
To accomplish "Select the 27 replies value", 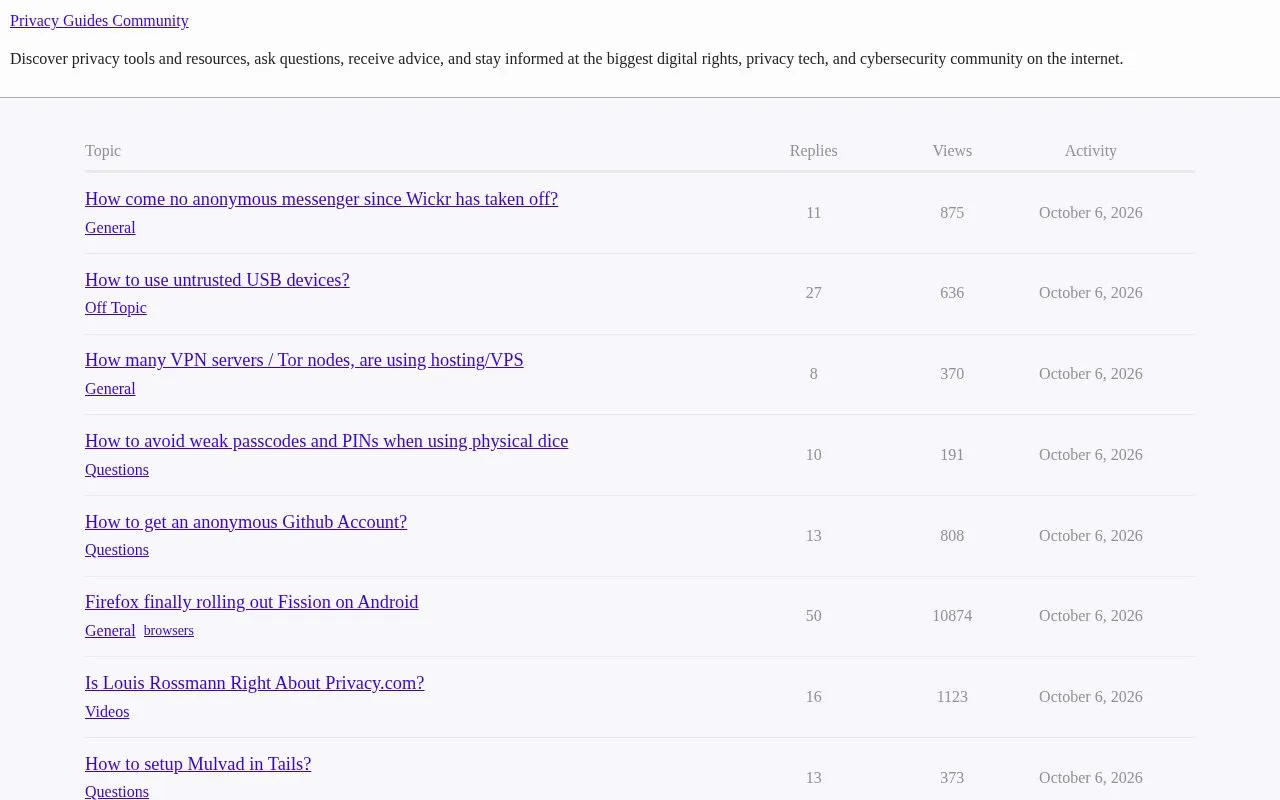I will tap(814, 293).
